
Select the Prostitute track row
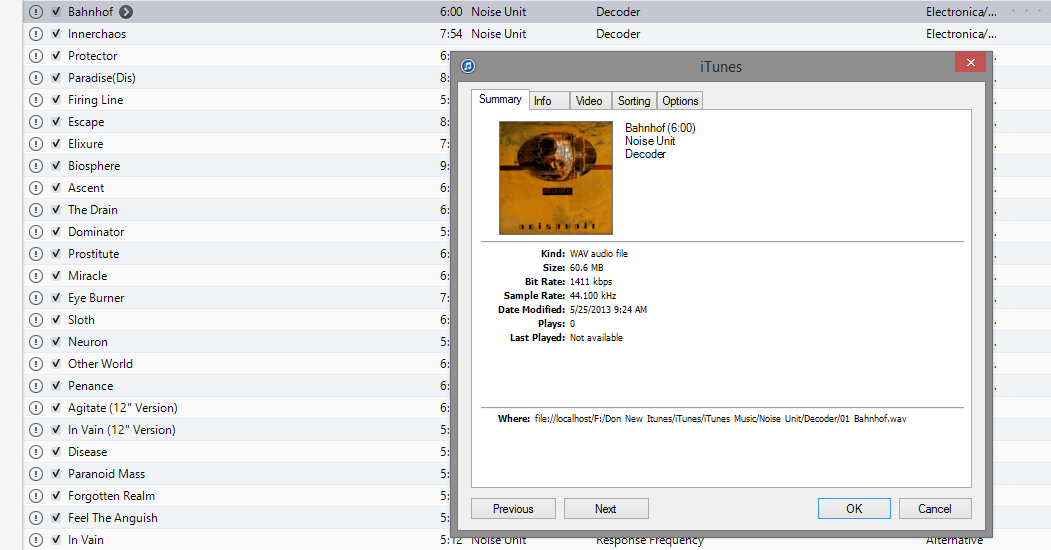[236, 254]
